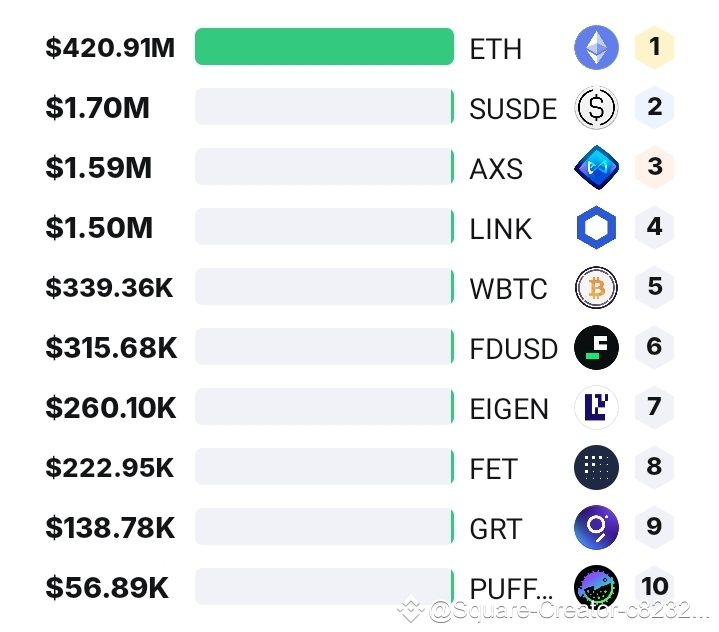Click the GRT token icon
This screenshot has height=632, width=719.
(596, 528)
